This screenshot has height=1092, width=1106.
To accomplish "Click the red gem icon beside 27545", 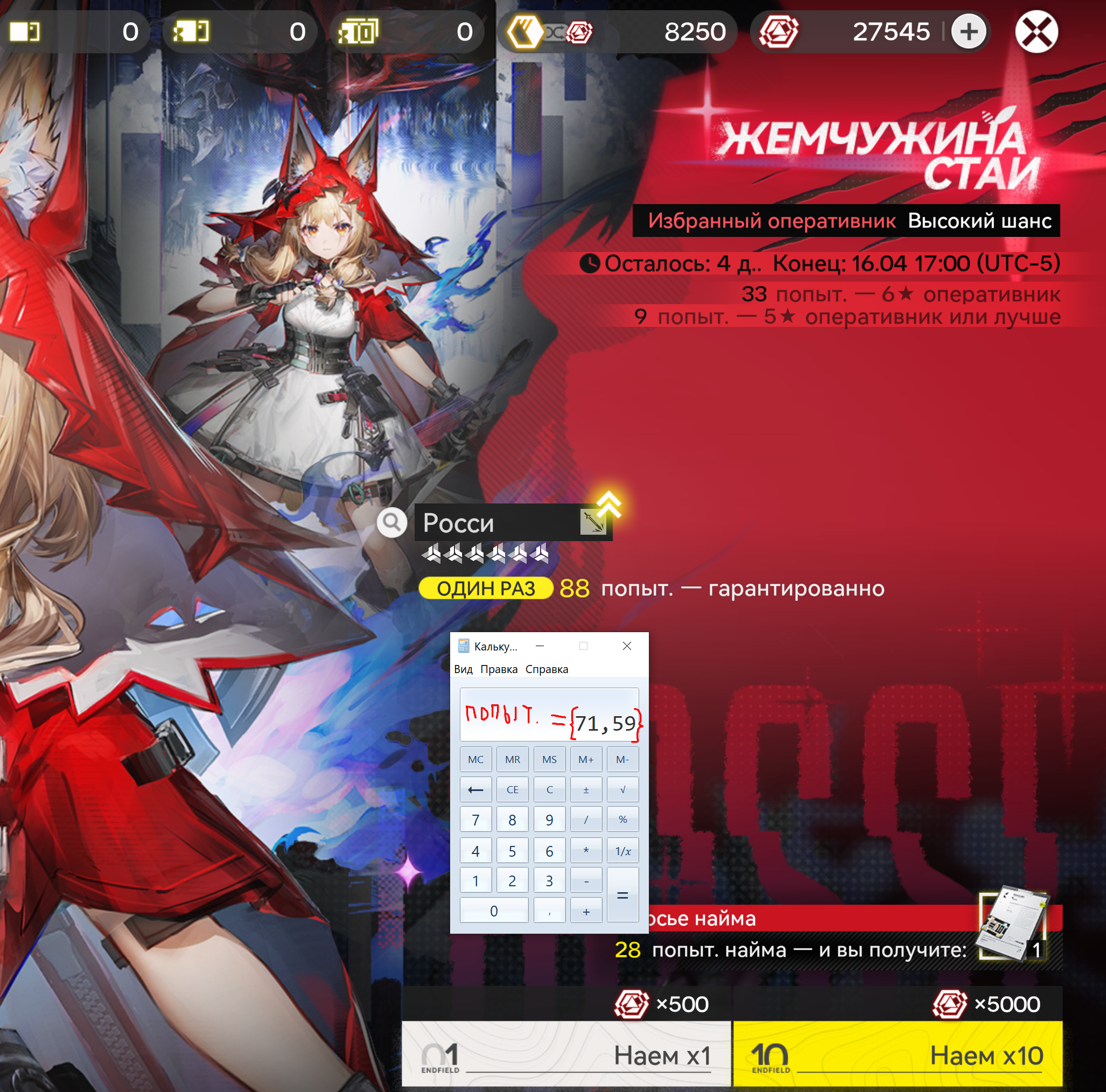I will (779, 31).
